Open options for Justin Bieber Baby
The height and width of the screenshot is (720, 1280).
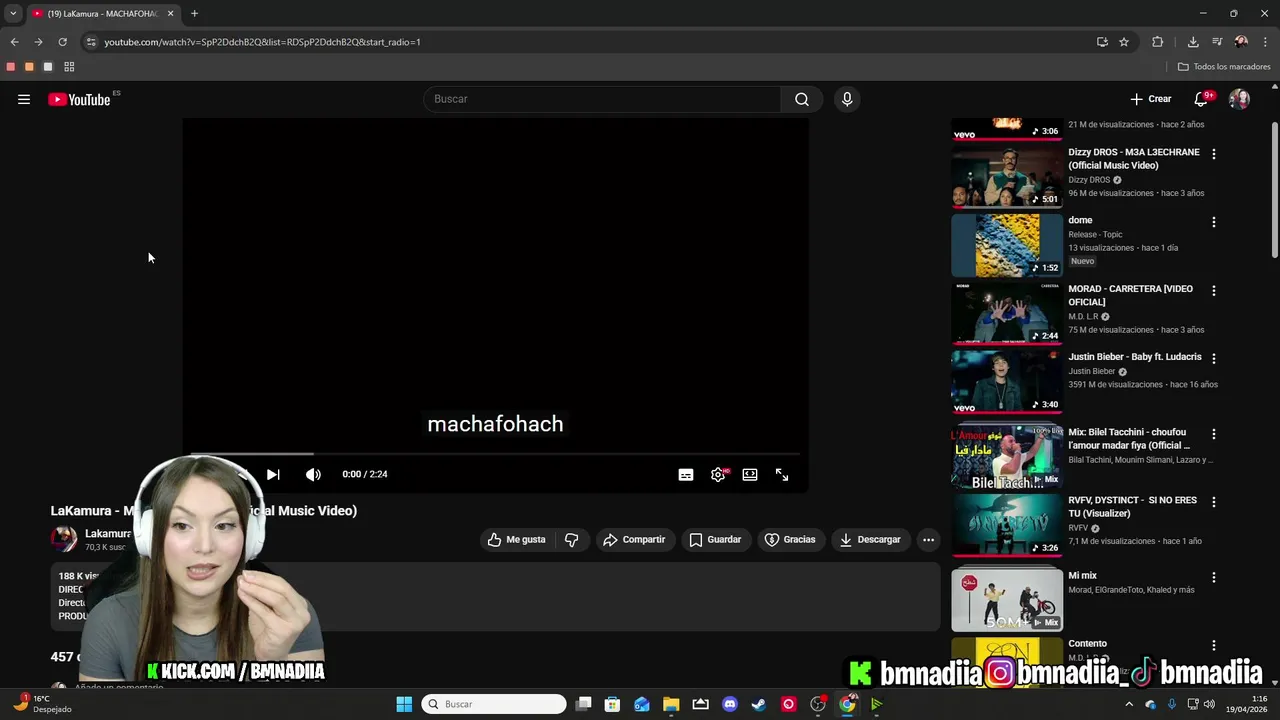point(1214,358)
